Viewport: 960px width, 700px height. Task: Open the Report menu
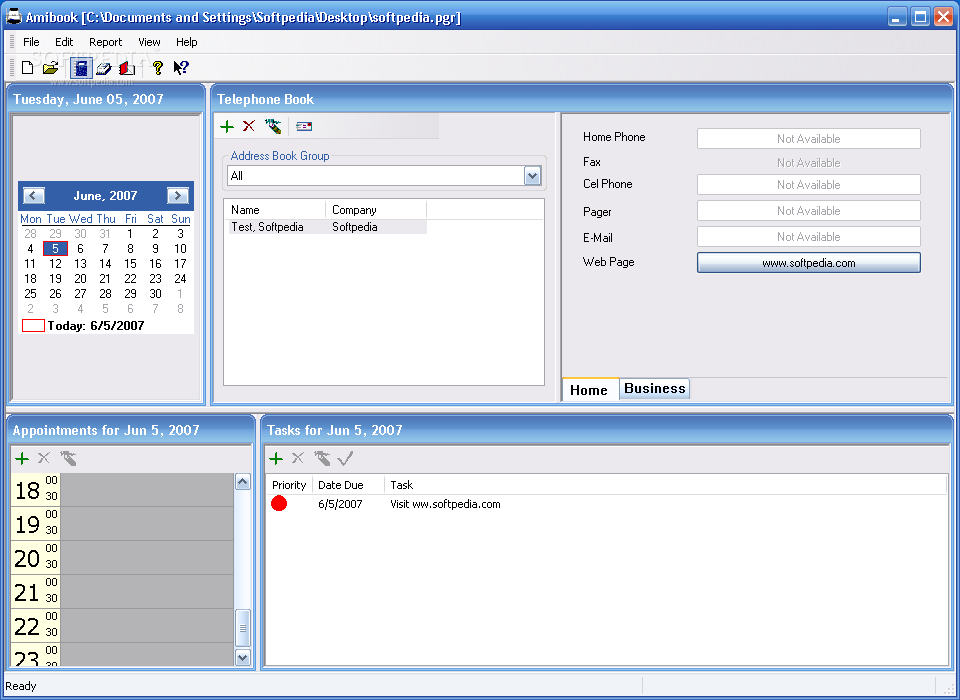pos(105,42)
